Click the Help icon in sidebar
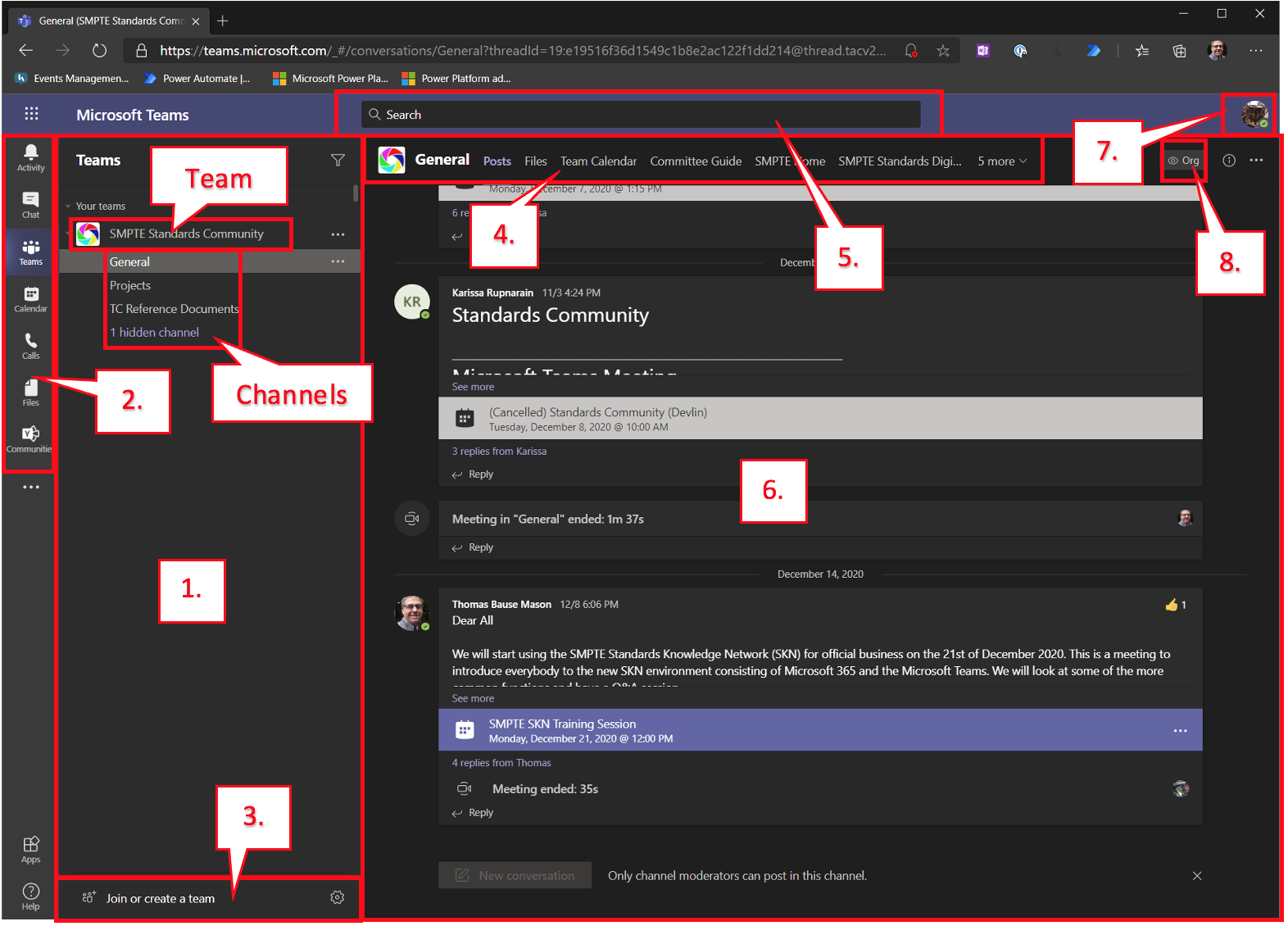This screenshot has height=926, width=1288. click(30, 896)
